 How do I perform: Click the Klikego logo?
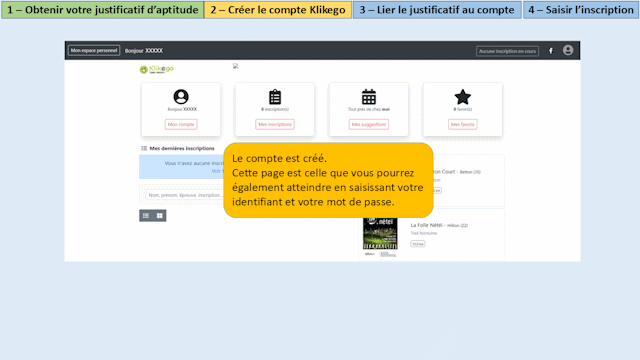coord(157,69)
